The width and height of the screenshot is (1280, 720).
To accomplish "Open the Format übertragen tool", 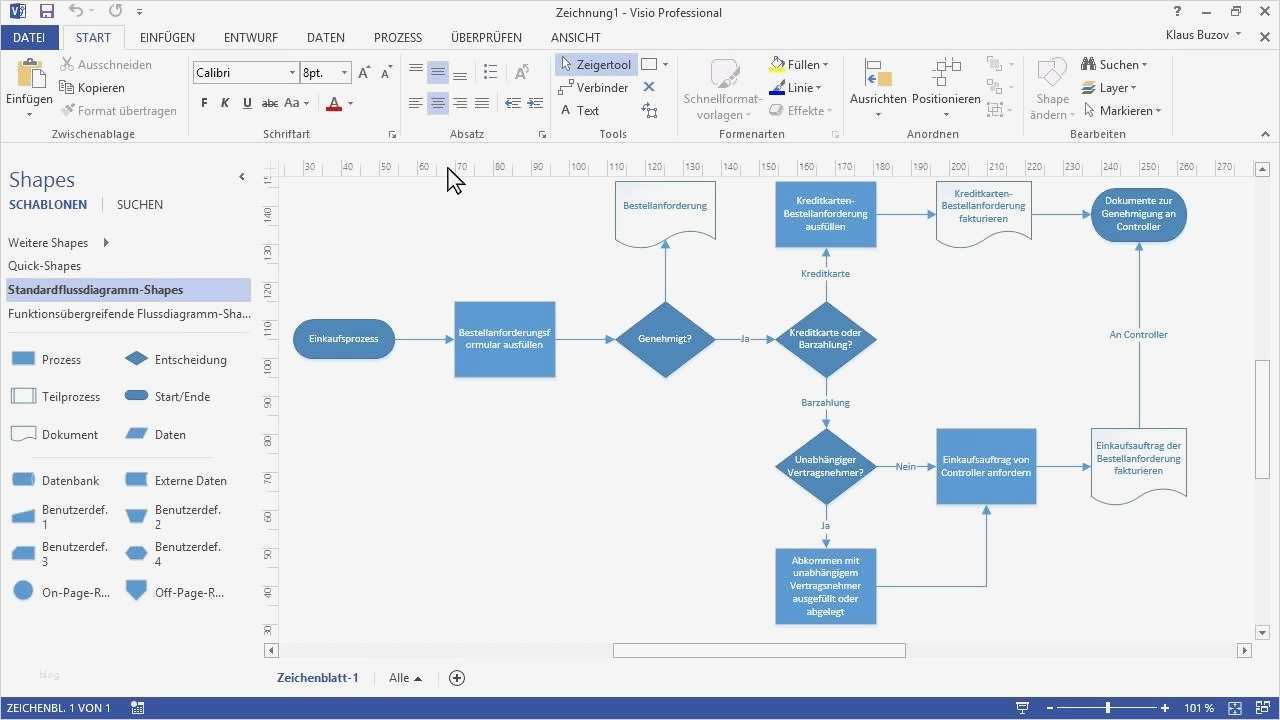I will [x=119, y=110].
